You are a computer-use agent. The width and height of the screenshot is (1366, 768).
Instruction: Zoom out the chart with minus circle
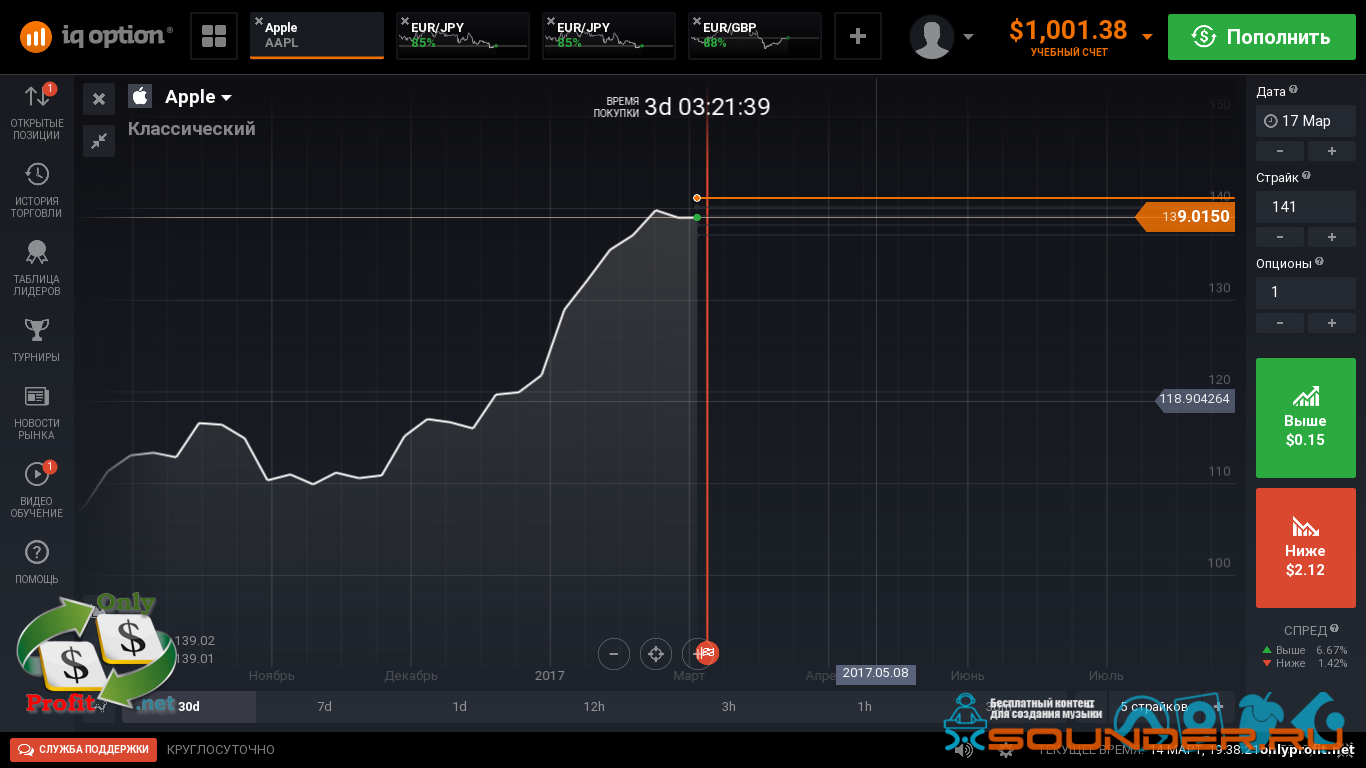point(613,654)
